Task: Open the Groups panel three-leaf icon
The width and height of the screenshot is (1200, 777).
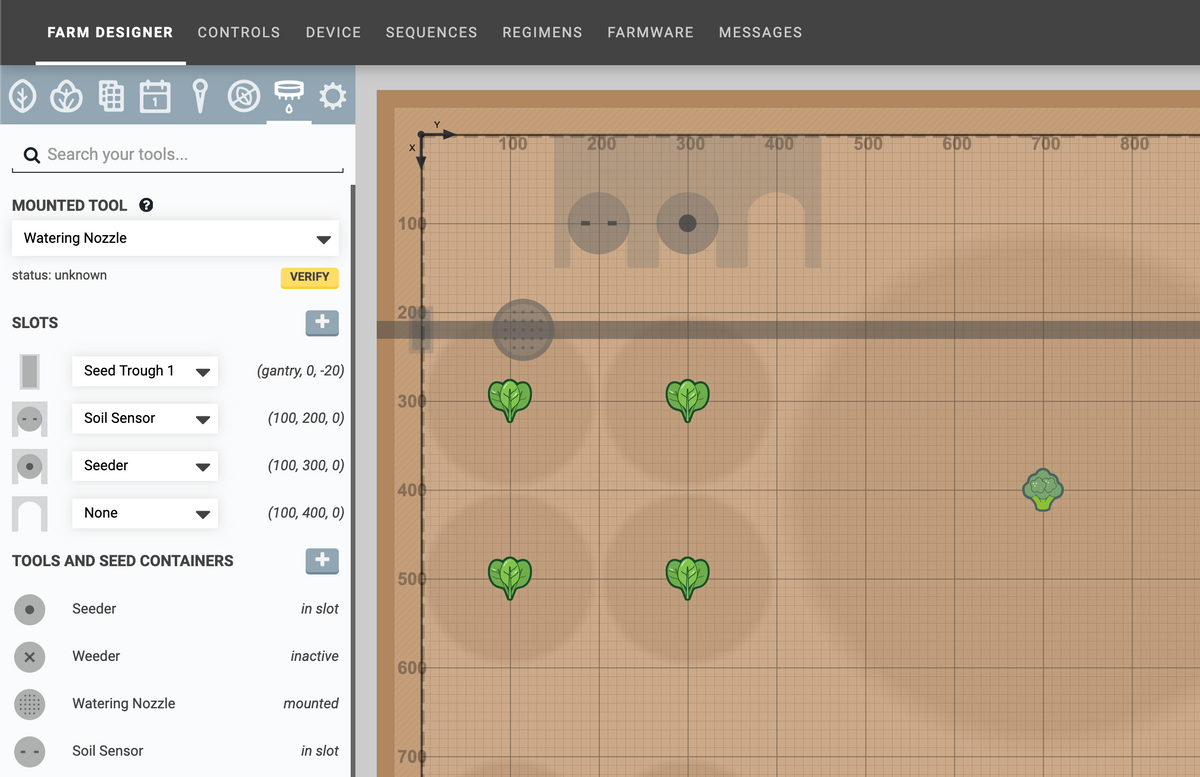Action: pos(67,96)
